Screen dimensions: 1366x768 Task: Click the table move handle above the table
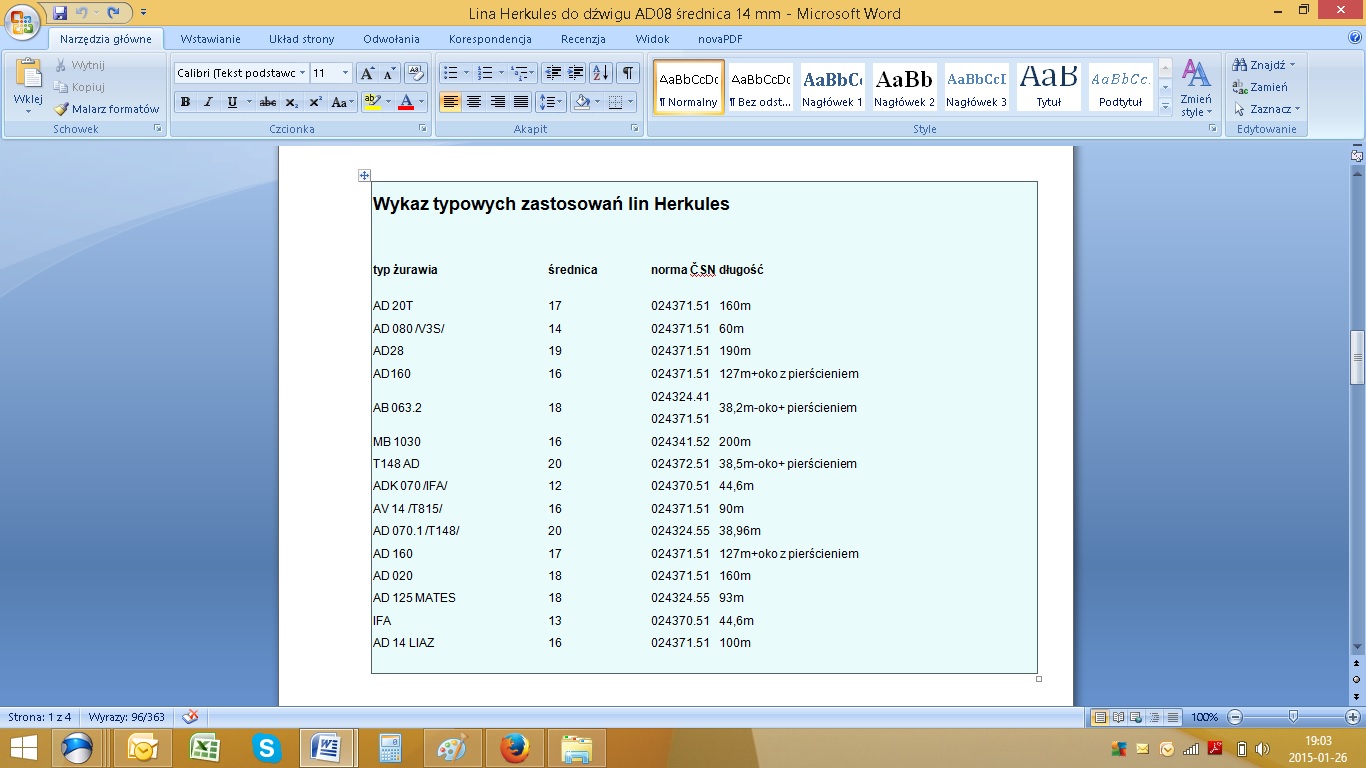pyautogui.click(x=364, y=176)
